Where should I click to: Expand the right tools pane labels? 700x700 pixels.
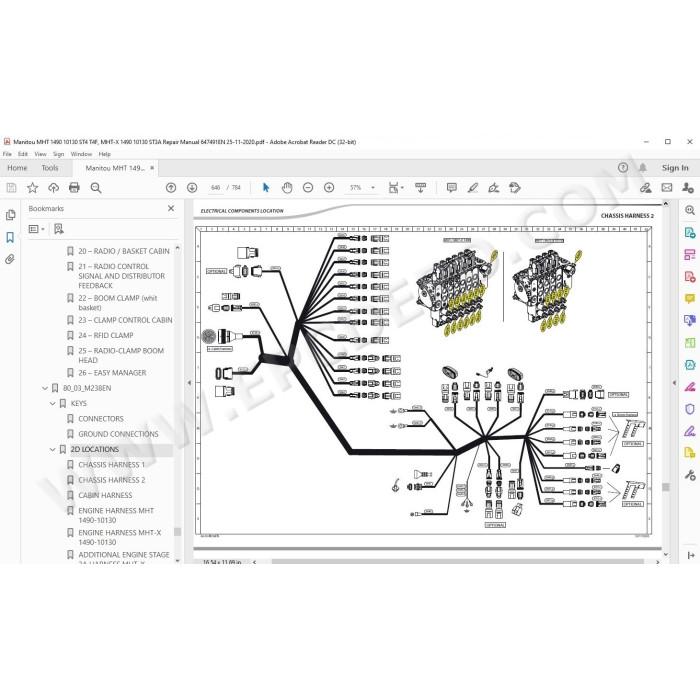691,555
